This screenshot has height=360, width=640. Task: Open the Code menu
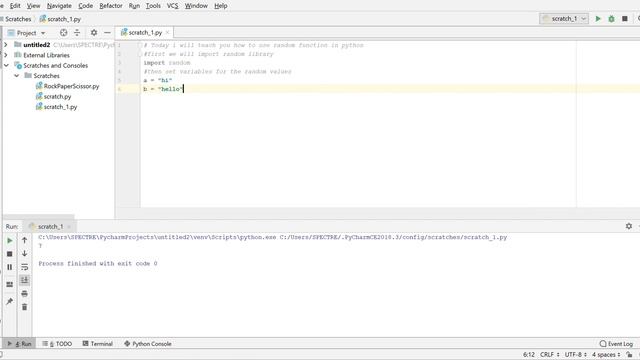tap(85, 6)
